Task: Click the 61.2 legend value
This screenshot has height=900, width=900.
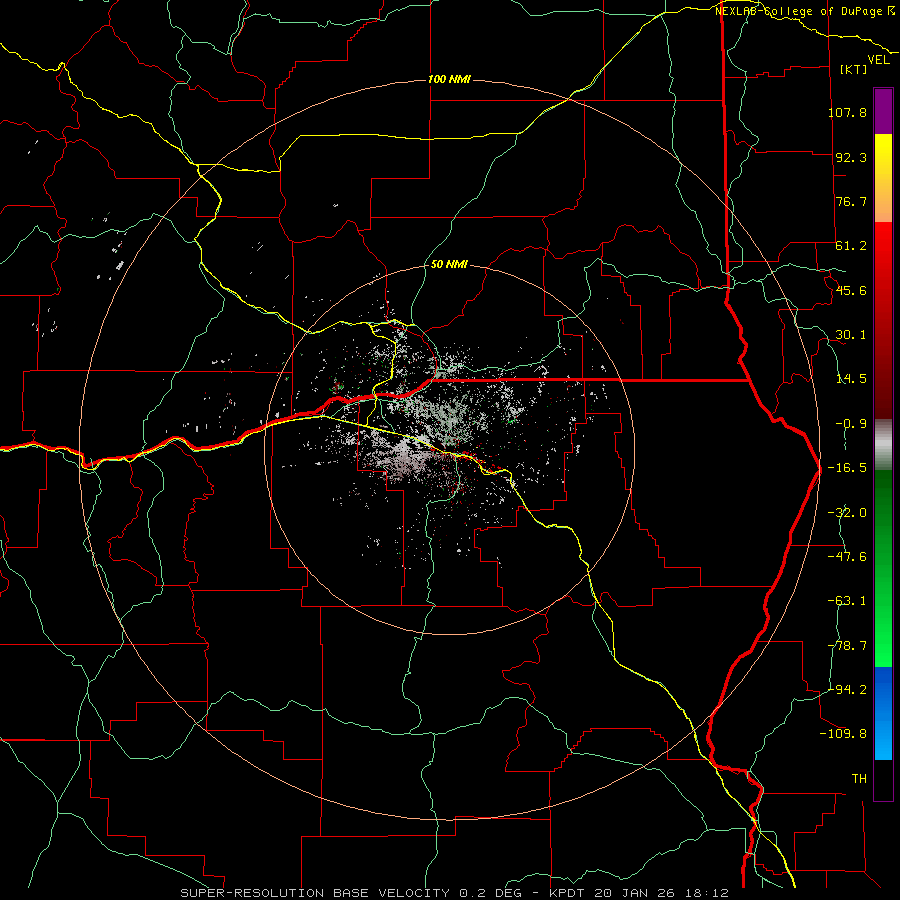Action: [x=851, y=246]
